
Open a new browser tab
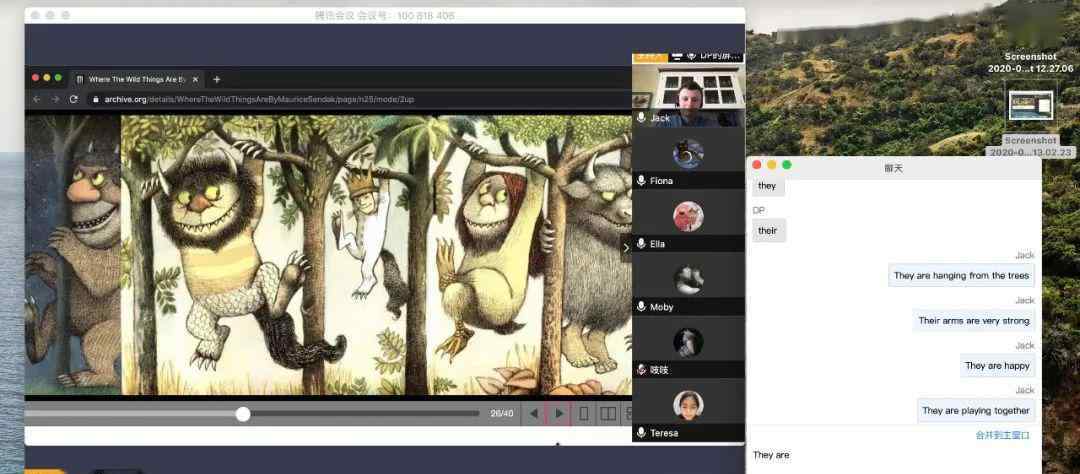click(x=216, y=79)
